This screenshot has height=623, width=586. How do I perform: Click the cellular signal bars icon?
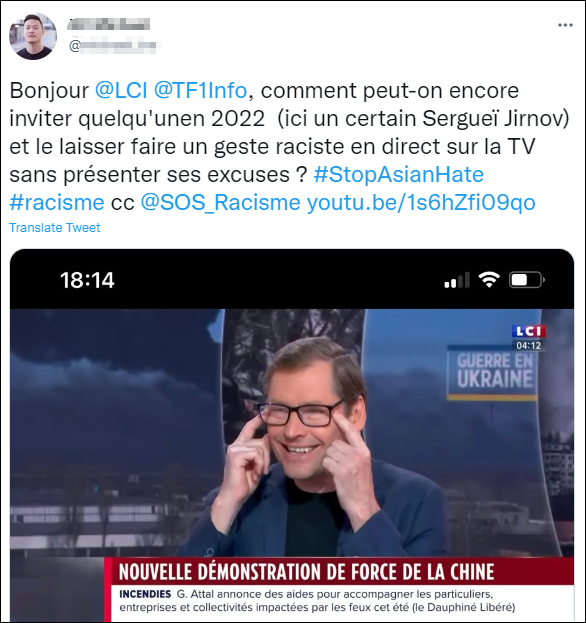(457, 281)
